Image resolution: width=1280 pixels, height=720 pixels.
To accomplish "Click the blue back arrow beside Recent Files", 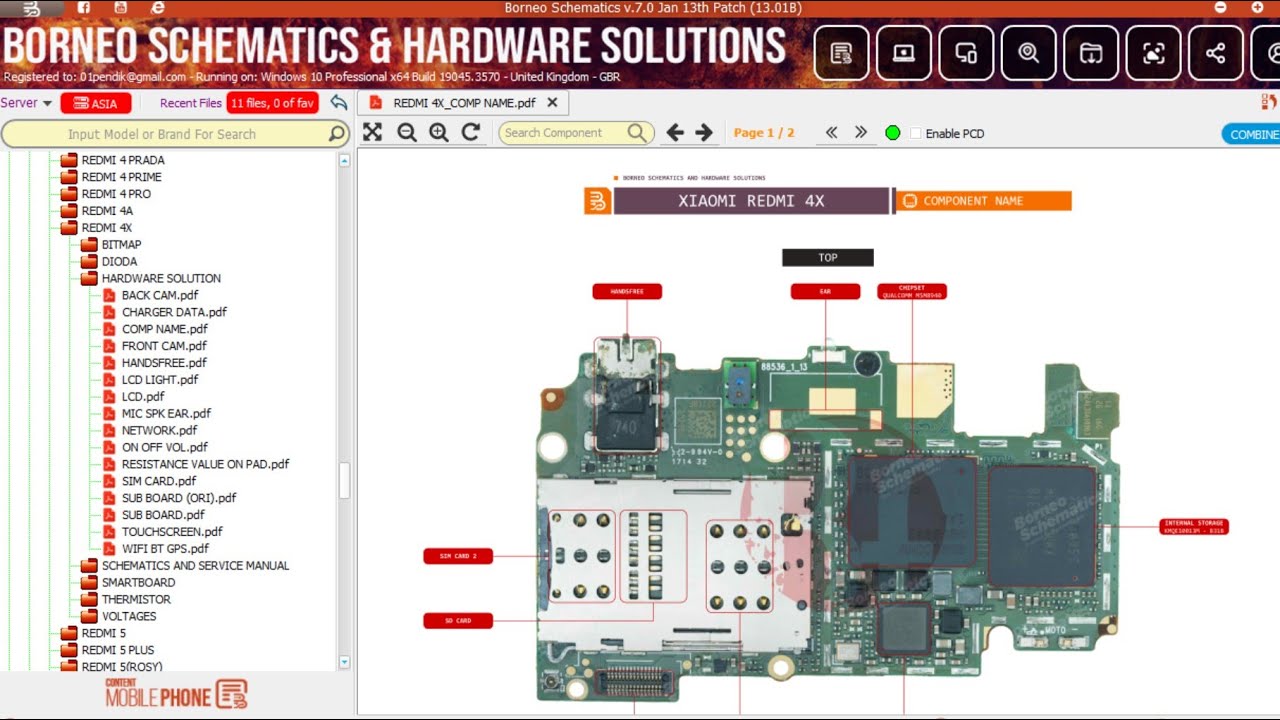I will pyautogui.click(x=339, y=103).
